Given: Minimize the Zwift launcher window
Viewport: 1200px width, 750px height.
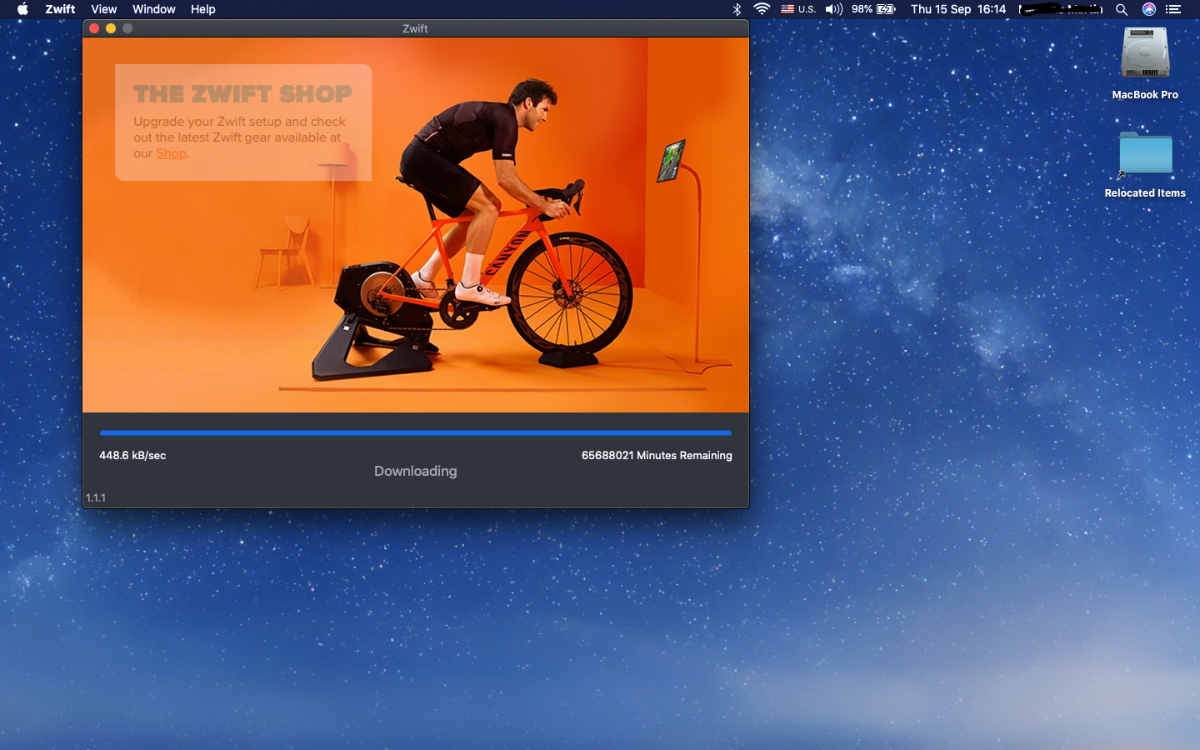Looking at the screenshot, I should [111, 28].
